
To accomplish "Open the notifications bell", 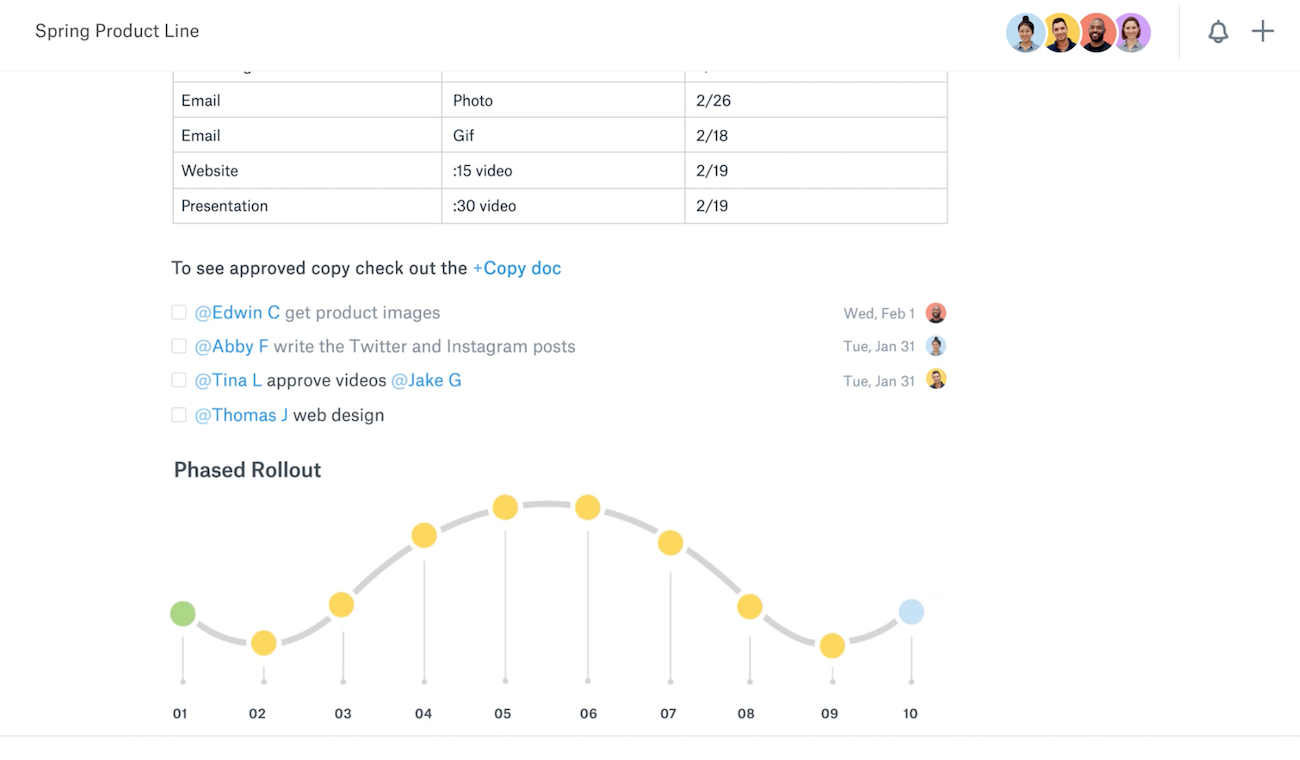I will tap(1217, 32).
